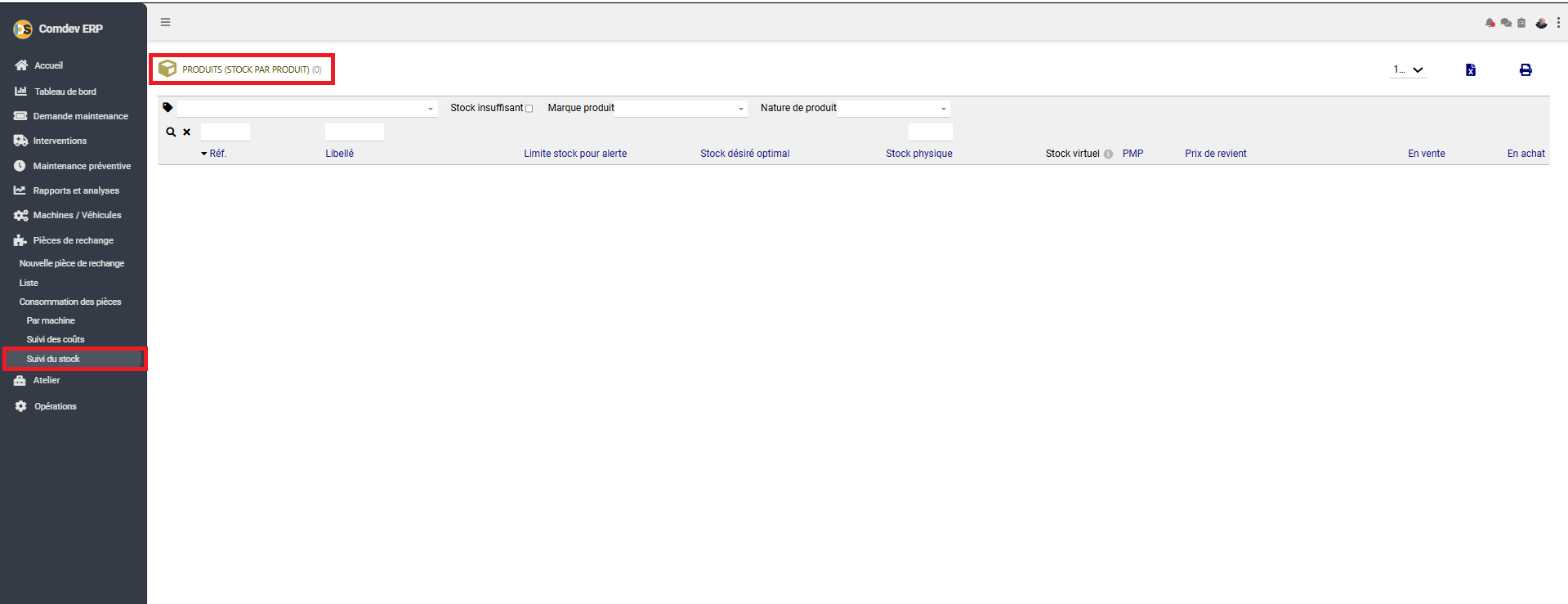Export the list to Excel
Screen dimensions: 1568x604
[1471, 70]
